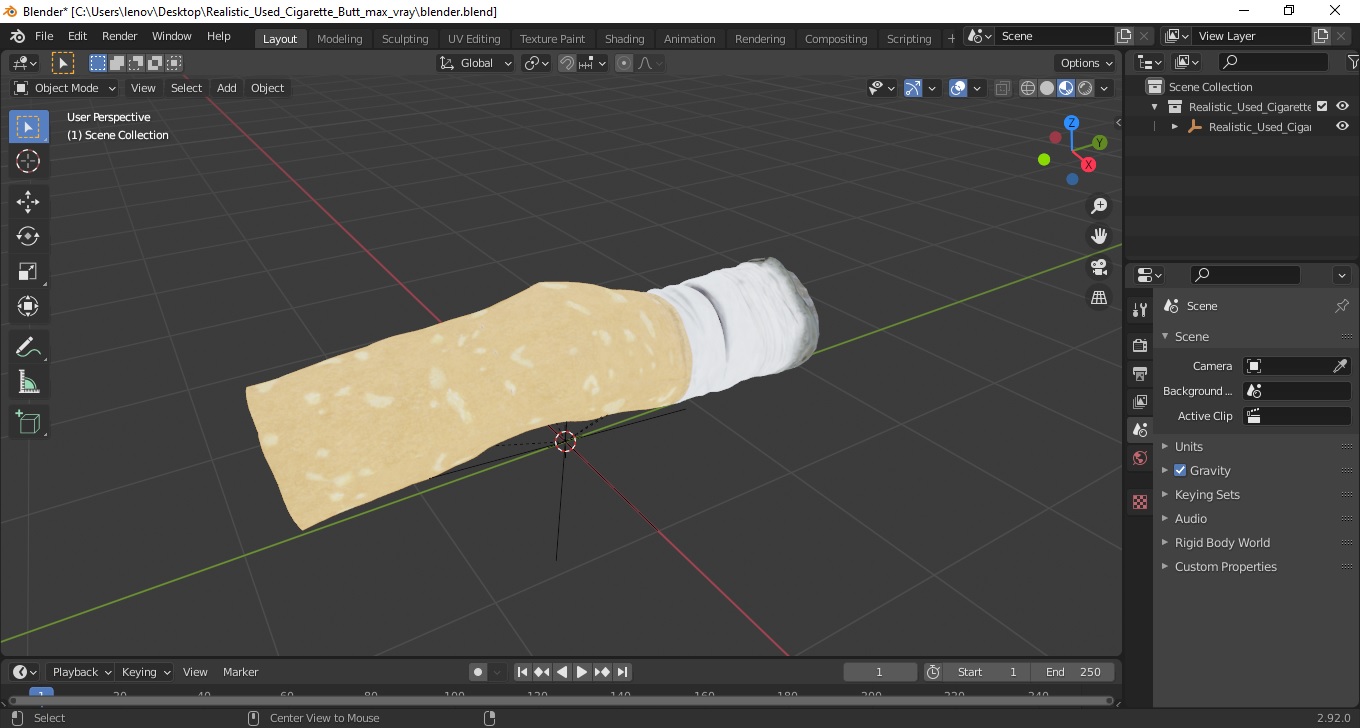Click the Blender logo menu icon
This screenshot has height=728, width=1360.
pyautogui.click(x=17, y=36)
